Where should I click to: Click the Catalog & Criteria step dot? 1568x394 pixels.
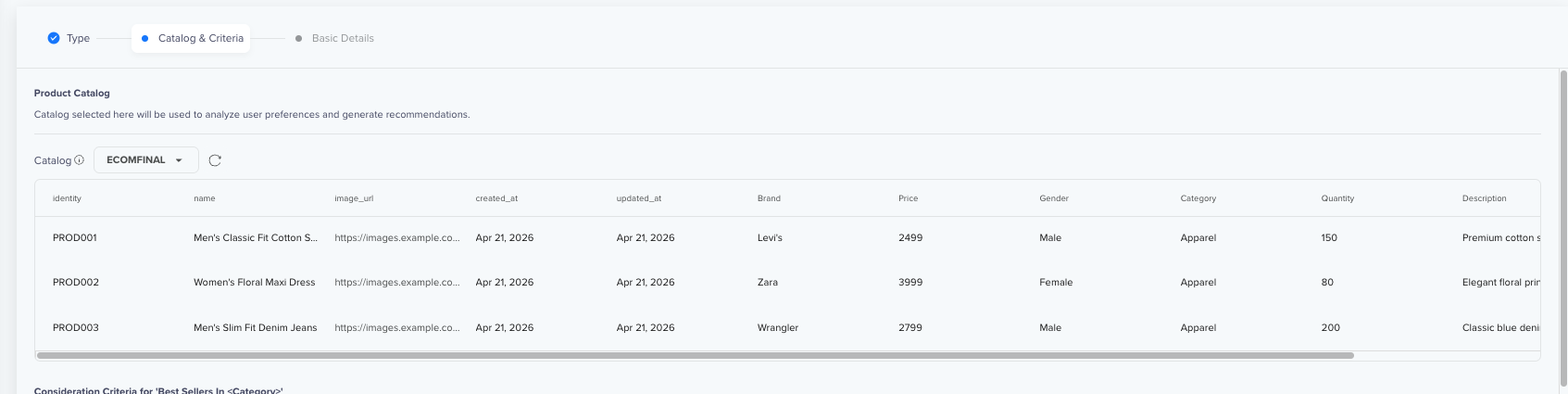144,38
